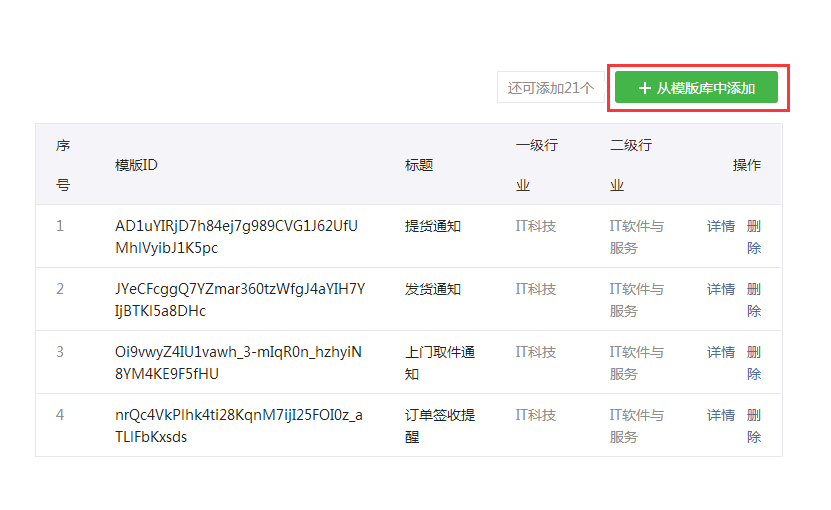Image resolution: width=831 pixels, height=510 pixels.
Task: Open 详情 for the 订单签收提醒 template
Action: pos(721,415)
